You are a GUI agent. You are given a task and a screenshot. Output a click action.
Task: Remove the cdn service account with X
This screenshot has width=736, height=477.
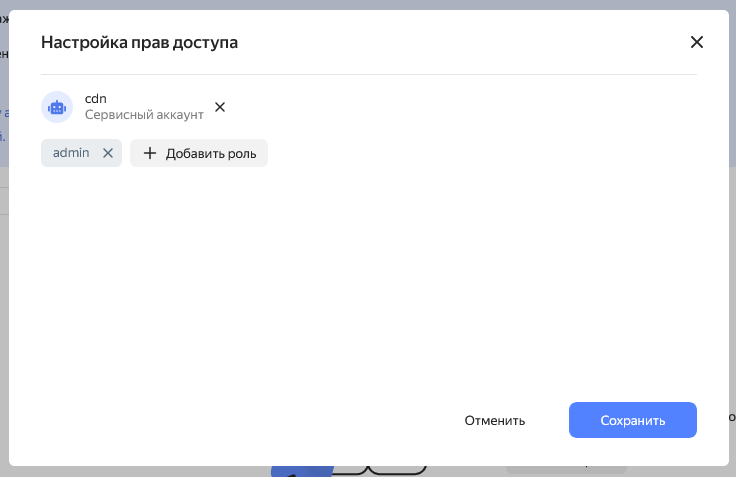coord(220,107)
